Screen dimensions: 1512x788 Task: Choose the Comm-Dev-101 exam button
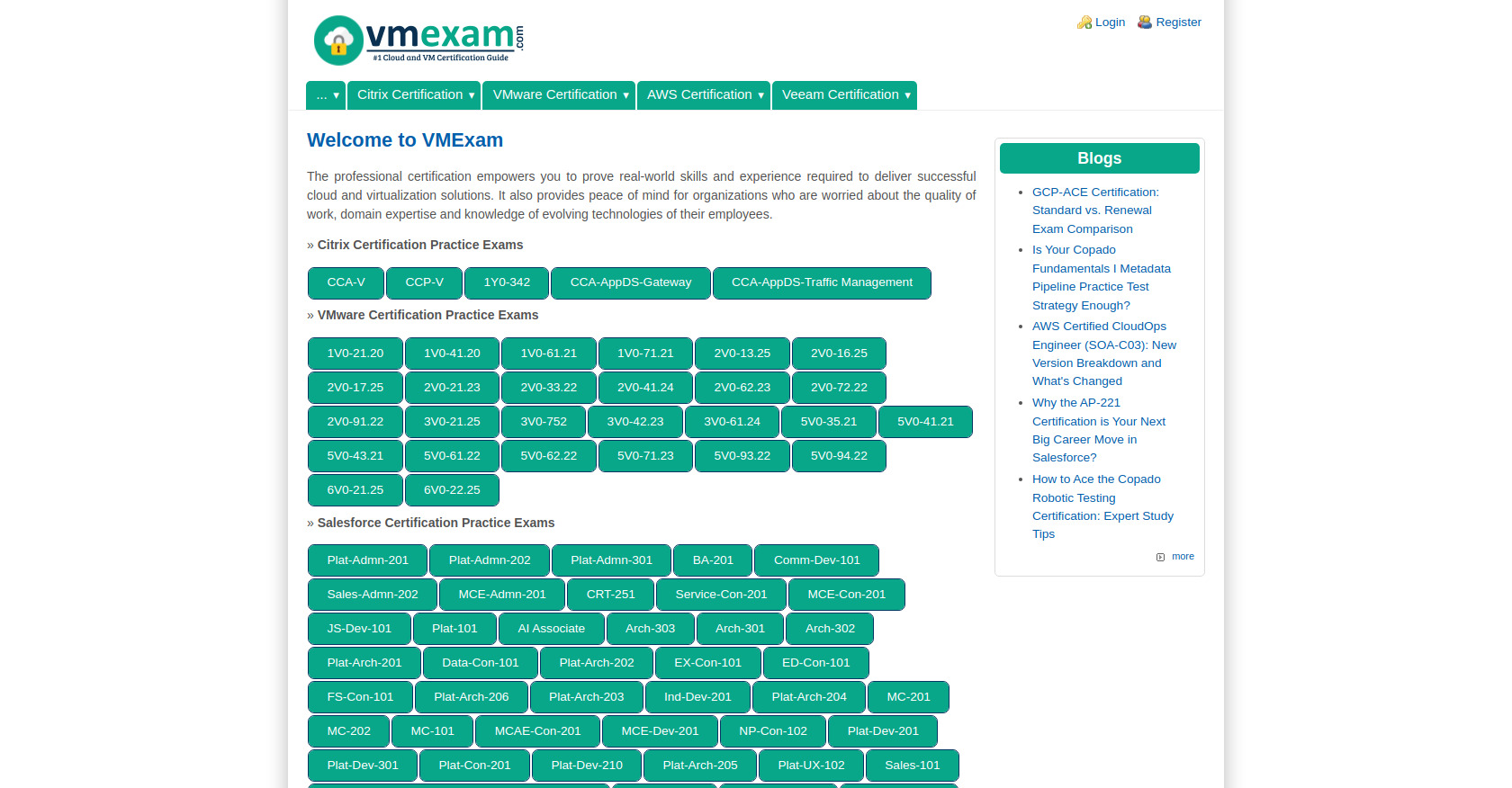(816, 560)
